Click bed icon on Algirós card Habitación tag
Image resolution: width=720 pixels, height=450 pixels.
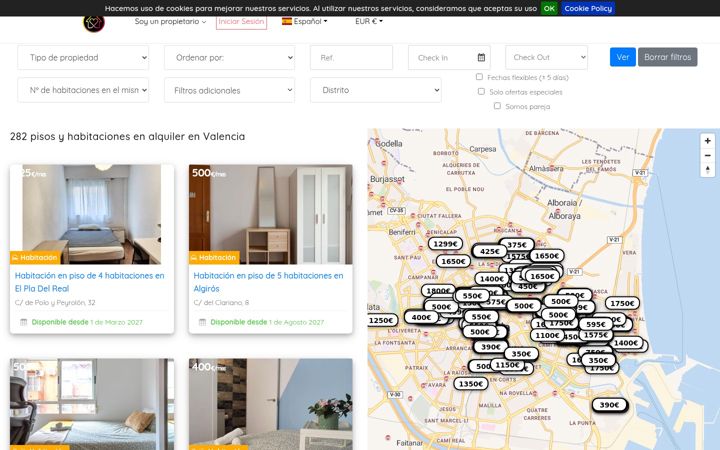[194, 258]
